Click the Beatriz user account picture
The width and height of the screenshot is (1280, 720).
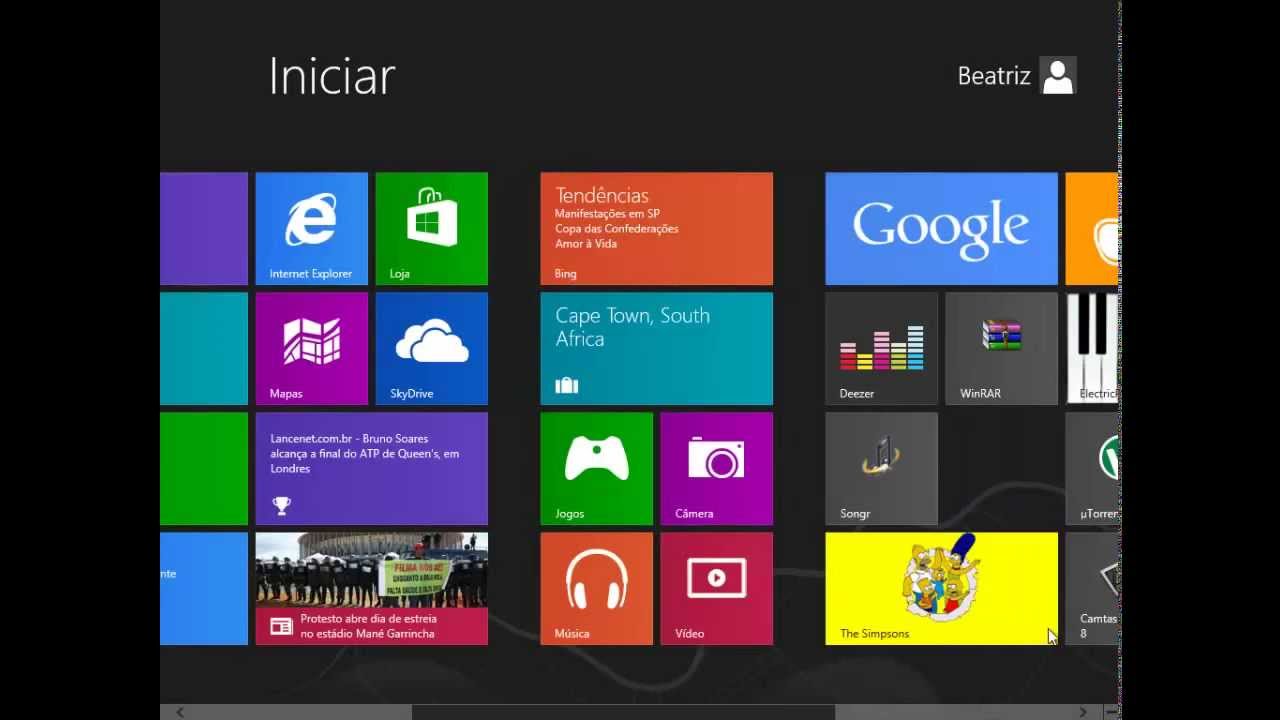click(x=1057, y=76)
